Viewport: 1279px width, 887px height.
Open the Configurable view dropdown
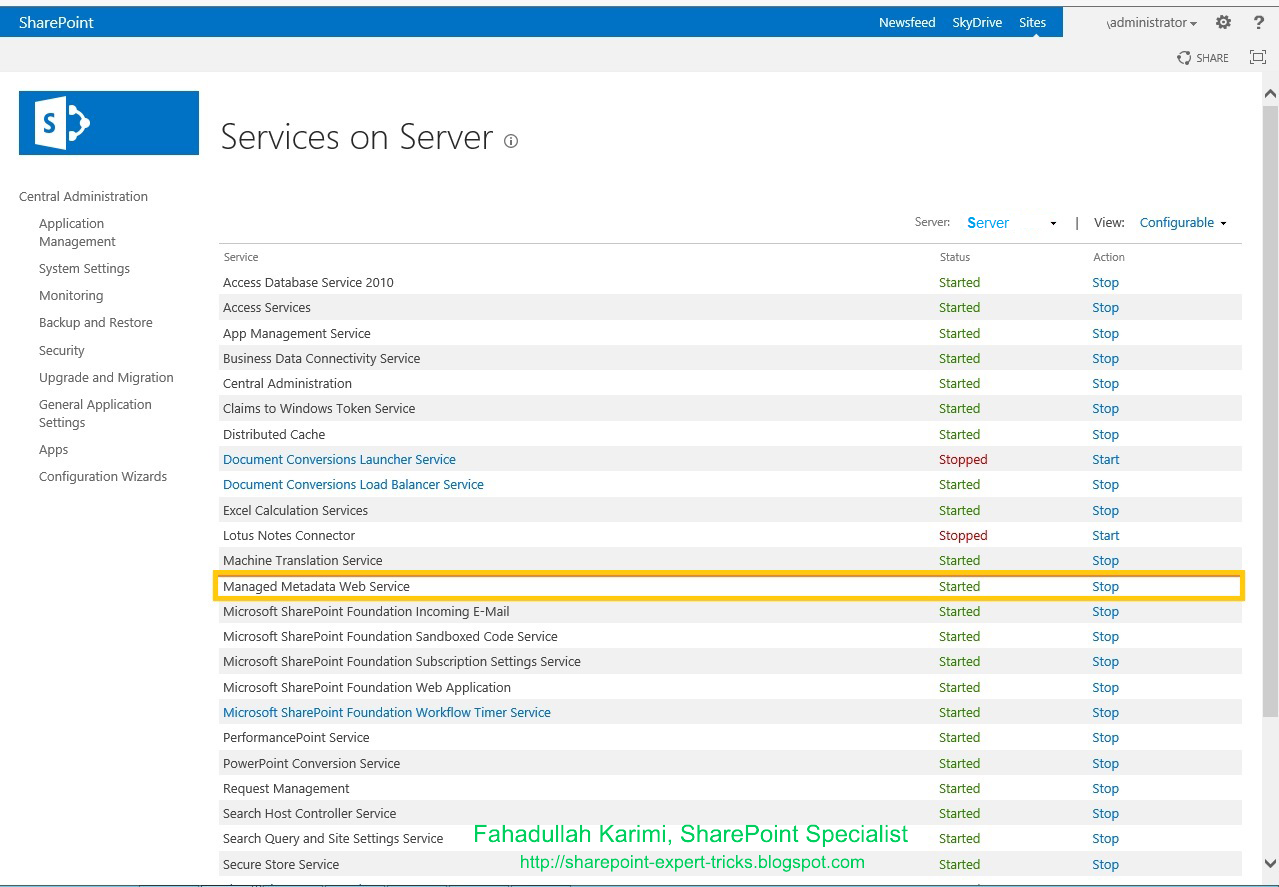tap(1183, 222)
